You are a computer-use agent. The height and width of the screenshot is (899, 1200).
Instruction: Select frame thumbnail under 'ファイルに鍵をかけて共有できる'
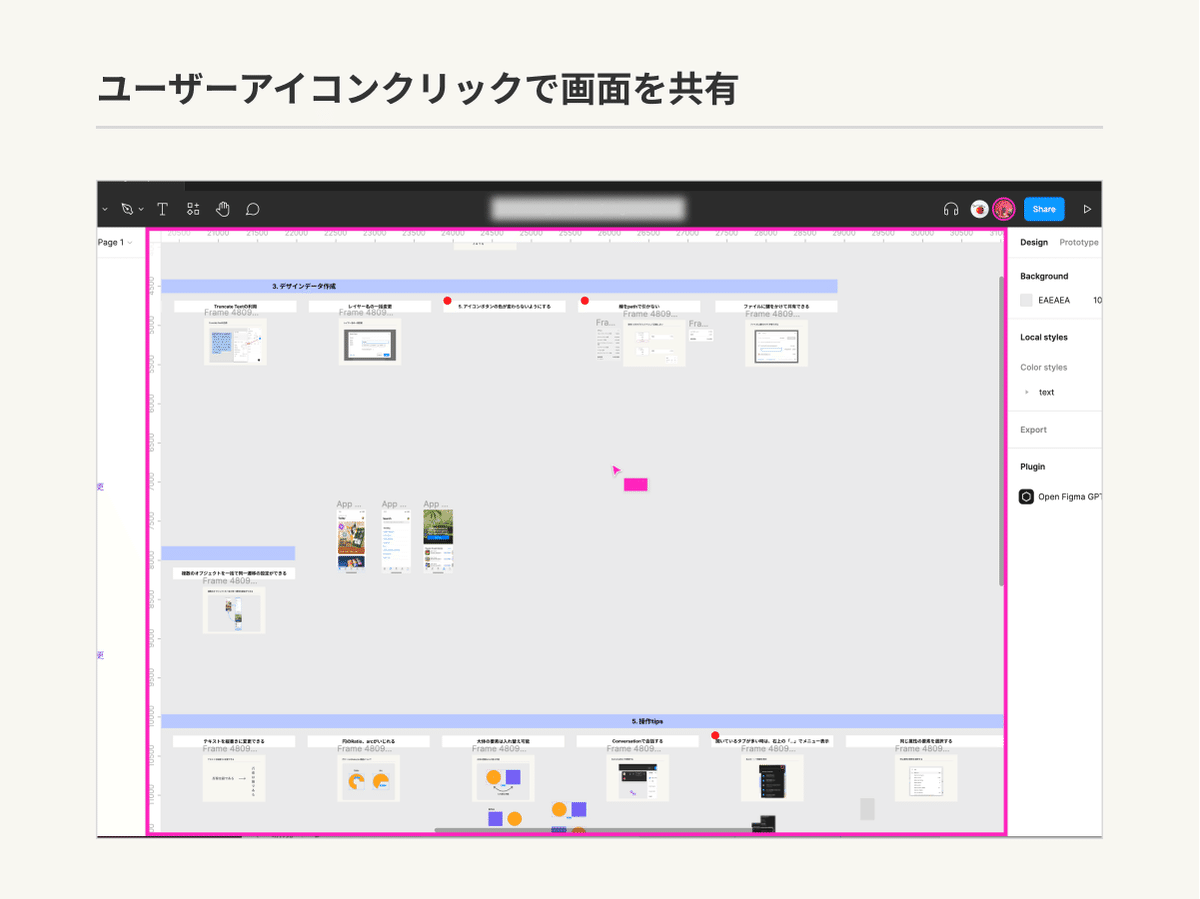[776, 343]
